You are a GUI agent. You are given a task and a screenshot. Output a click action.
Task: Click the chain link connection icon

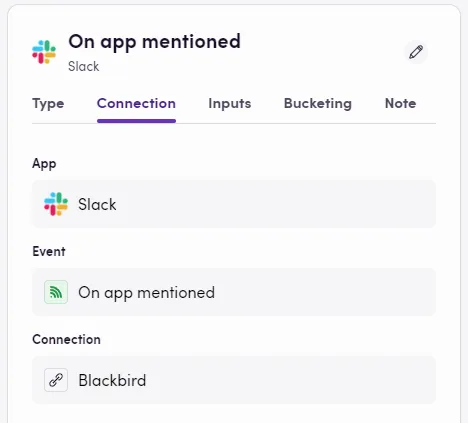pos(56,380)
